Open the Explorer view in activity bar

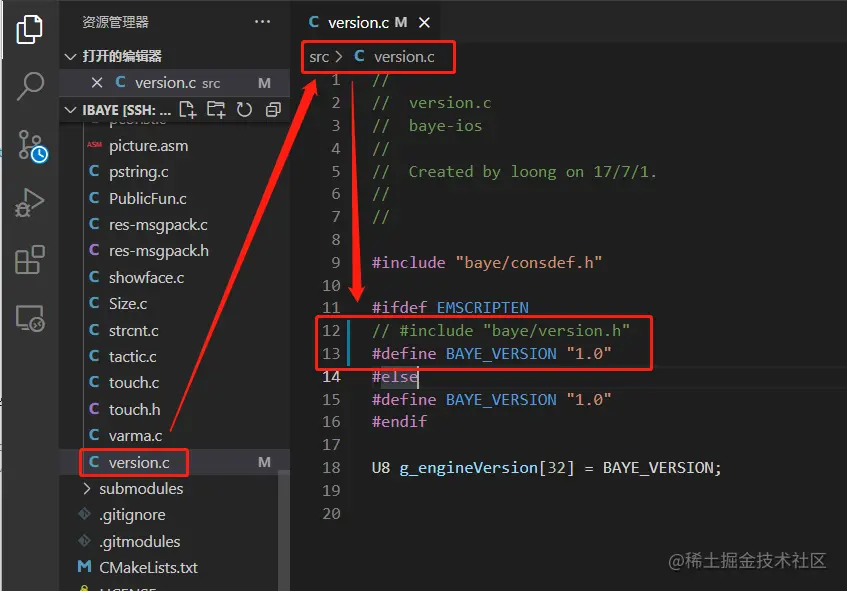pyautogui.click(x=29, y=29)
